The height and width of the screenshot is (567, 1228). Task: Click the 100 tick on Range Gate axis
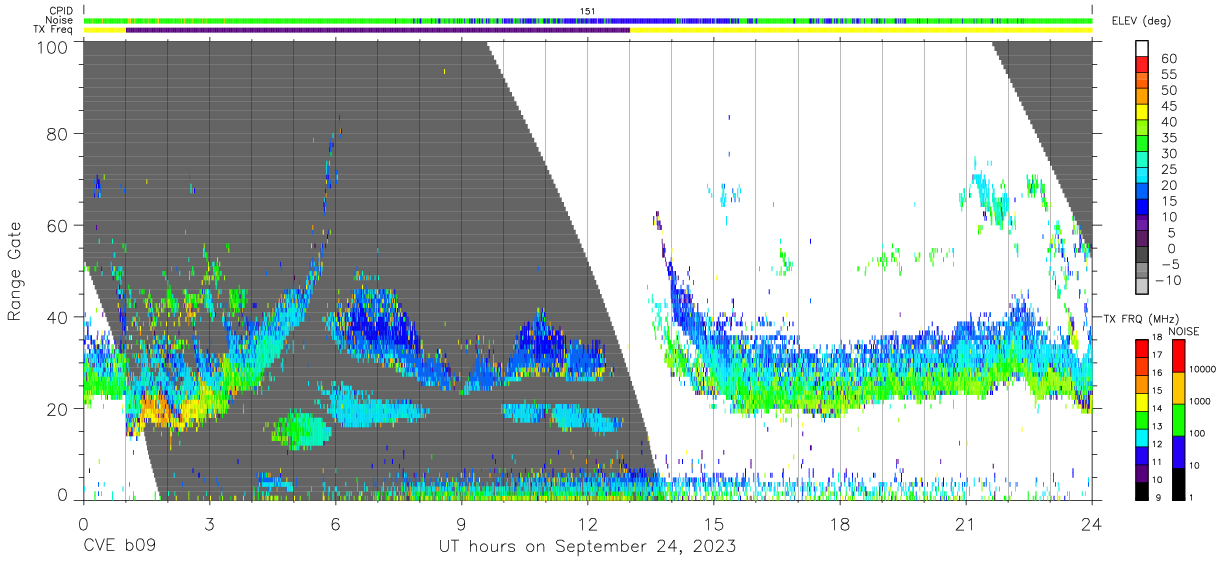click(x=53, y=46)
